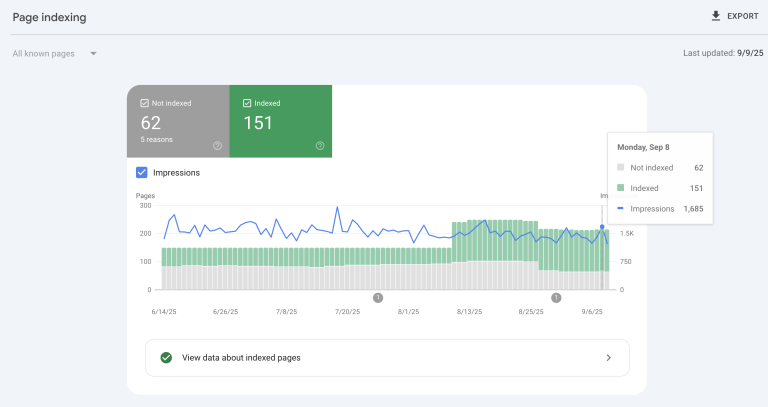768x407 pixels.
Task: Toggle the Indexed checkbox on green card
Action: (x=247, y=102)
